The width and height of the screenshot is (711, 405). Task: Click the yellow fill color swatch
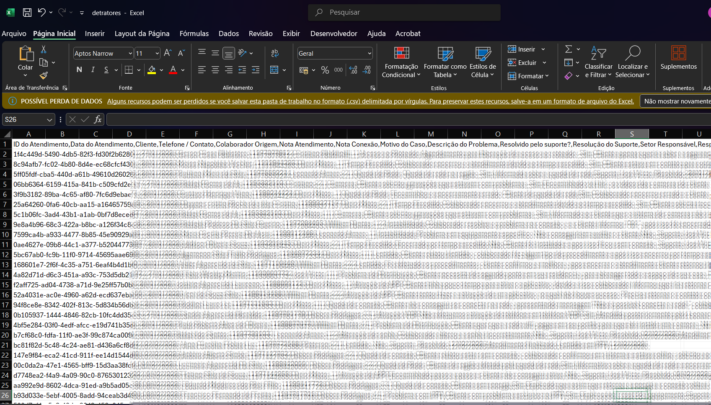pos(151,71)
